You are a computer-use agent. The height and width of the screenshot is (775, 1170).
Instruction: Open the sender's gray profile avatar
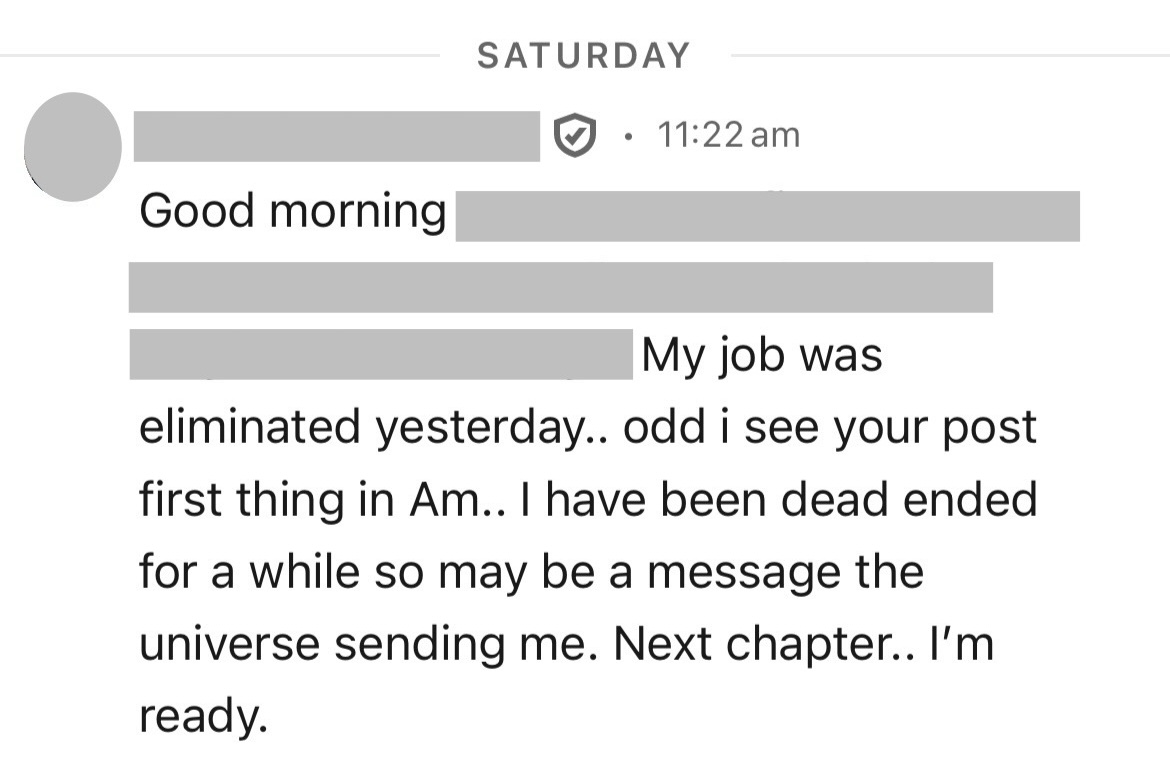point(72,147)
